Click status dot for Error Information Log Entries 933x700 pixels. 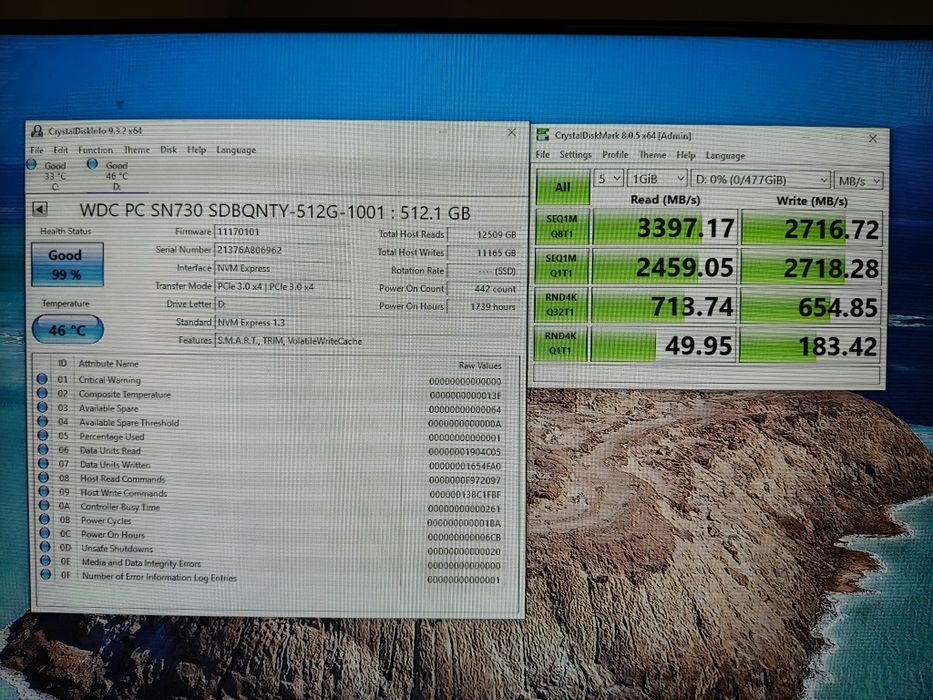[x=45, y=574]
